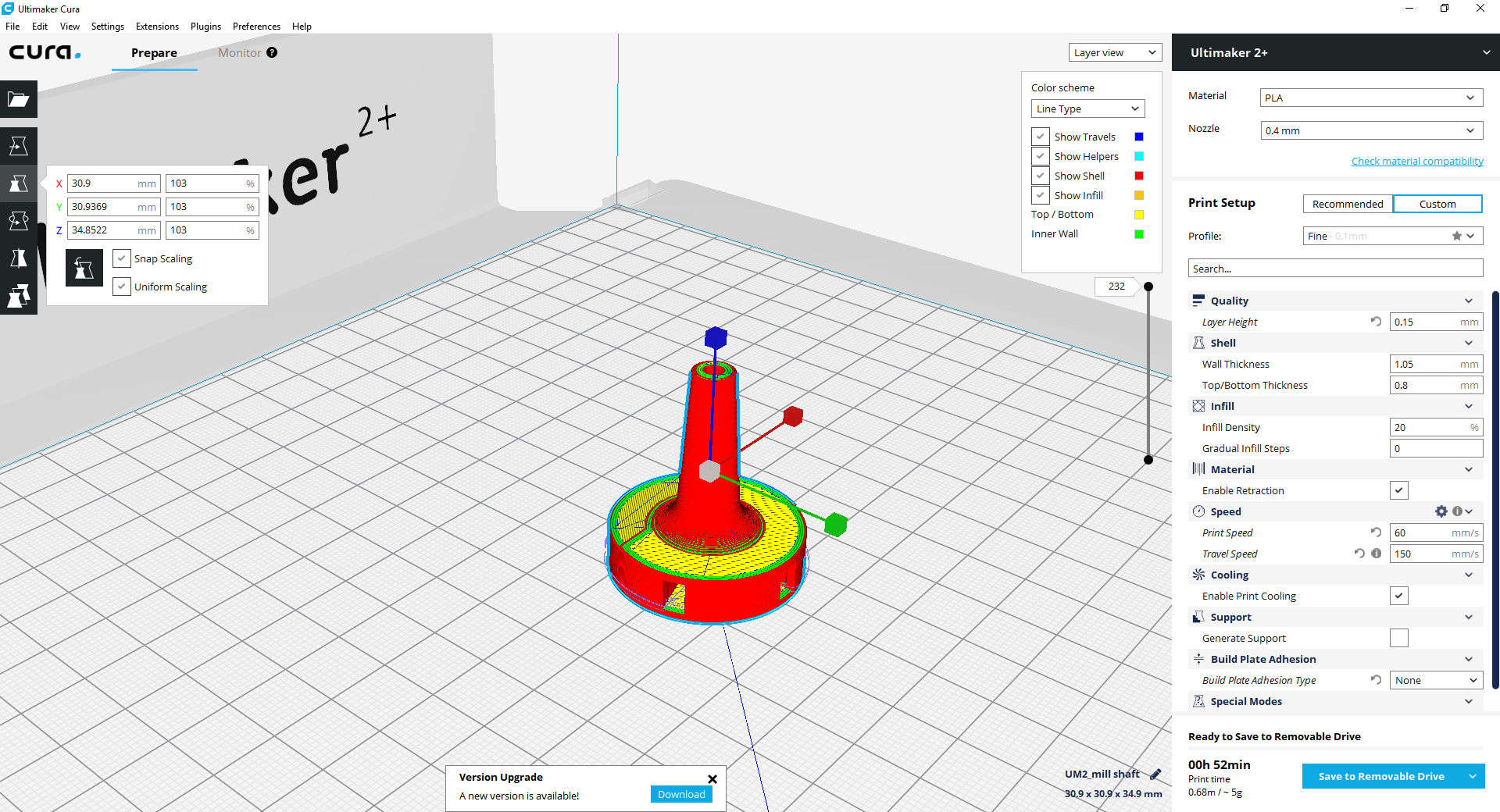Open the Edit menu
Screen dimensions: 1500x812
point(40,26)
